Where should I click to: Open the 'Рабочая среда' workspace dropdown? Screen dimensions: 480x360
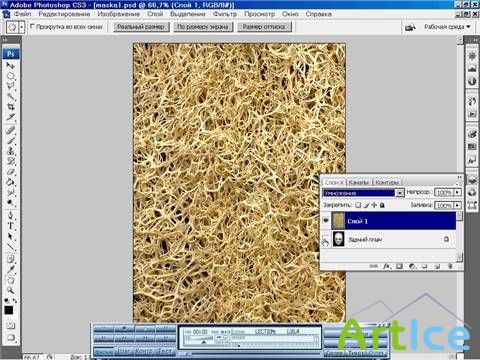click(447, 27)
